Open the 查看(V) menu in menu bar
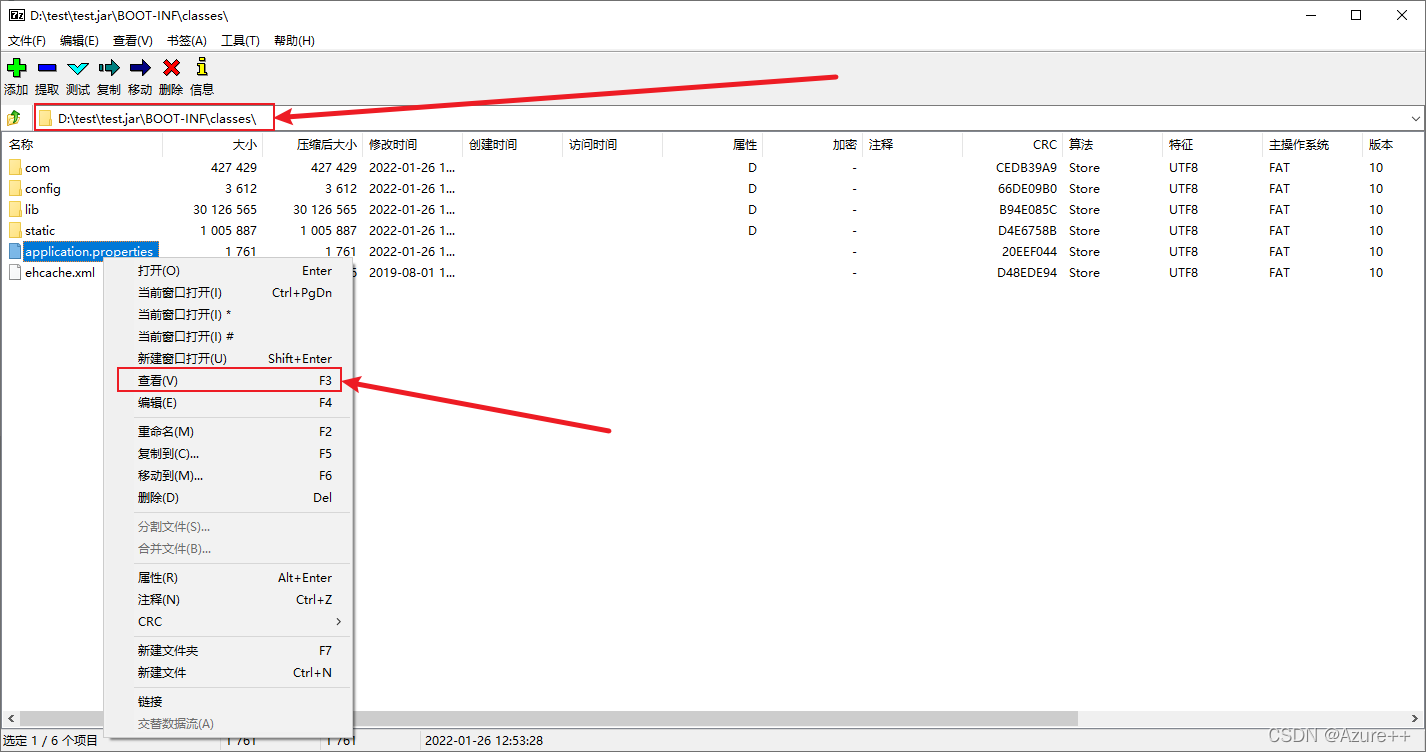1426x752 pixels. 133,41
